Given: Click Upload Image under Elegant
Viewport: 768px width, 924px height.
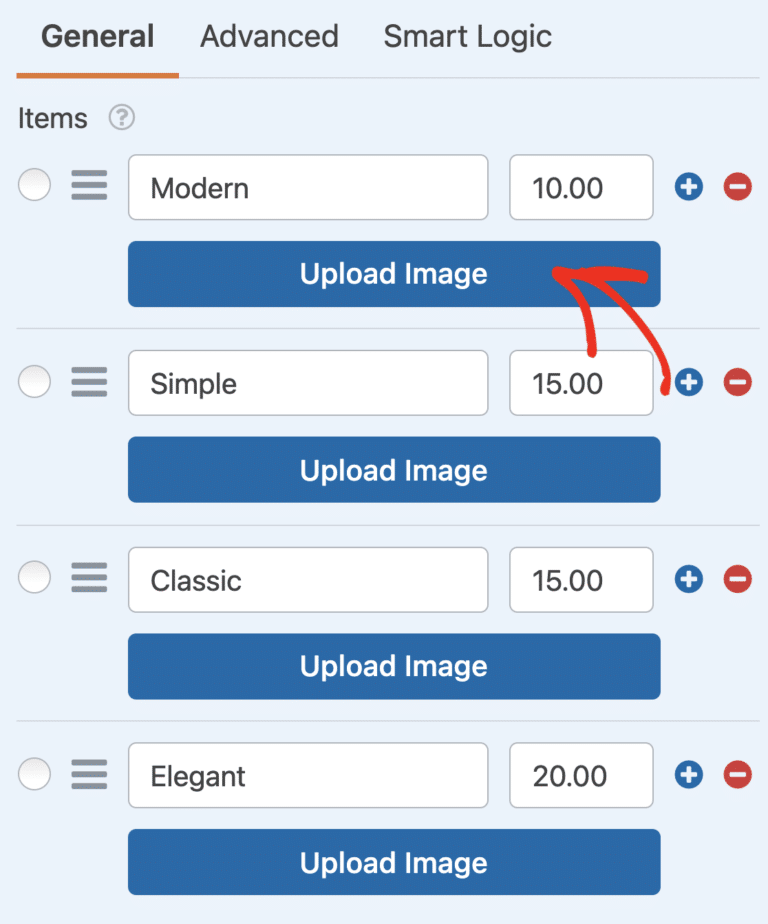Looking at the screenshot, I should click(x=393, y=862).
